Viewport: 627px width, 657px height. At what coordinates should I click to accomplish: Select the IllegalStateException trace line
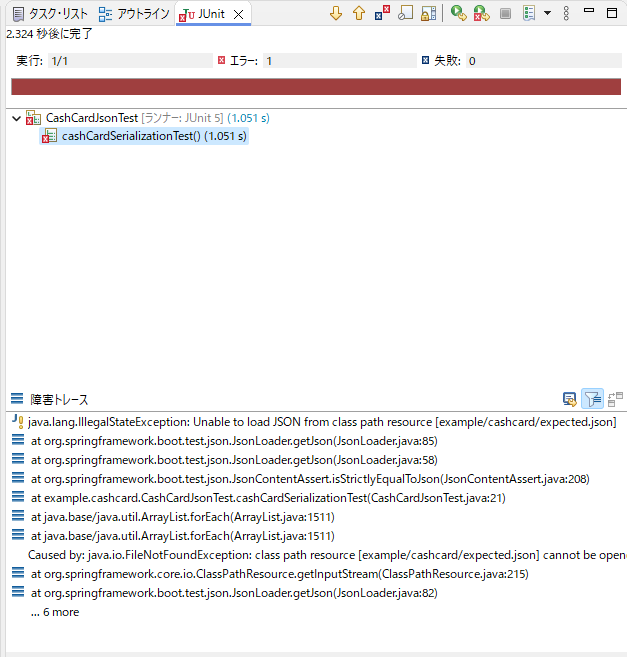pyautogui.click(x=322, y=422)
